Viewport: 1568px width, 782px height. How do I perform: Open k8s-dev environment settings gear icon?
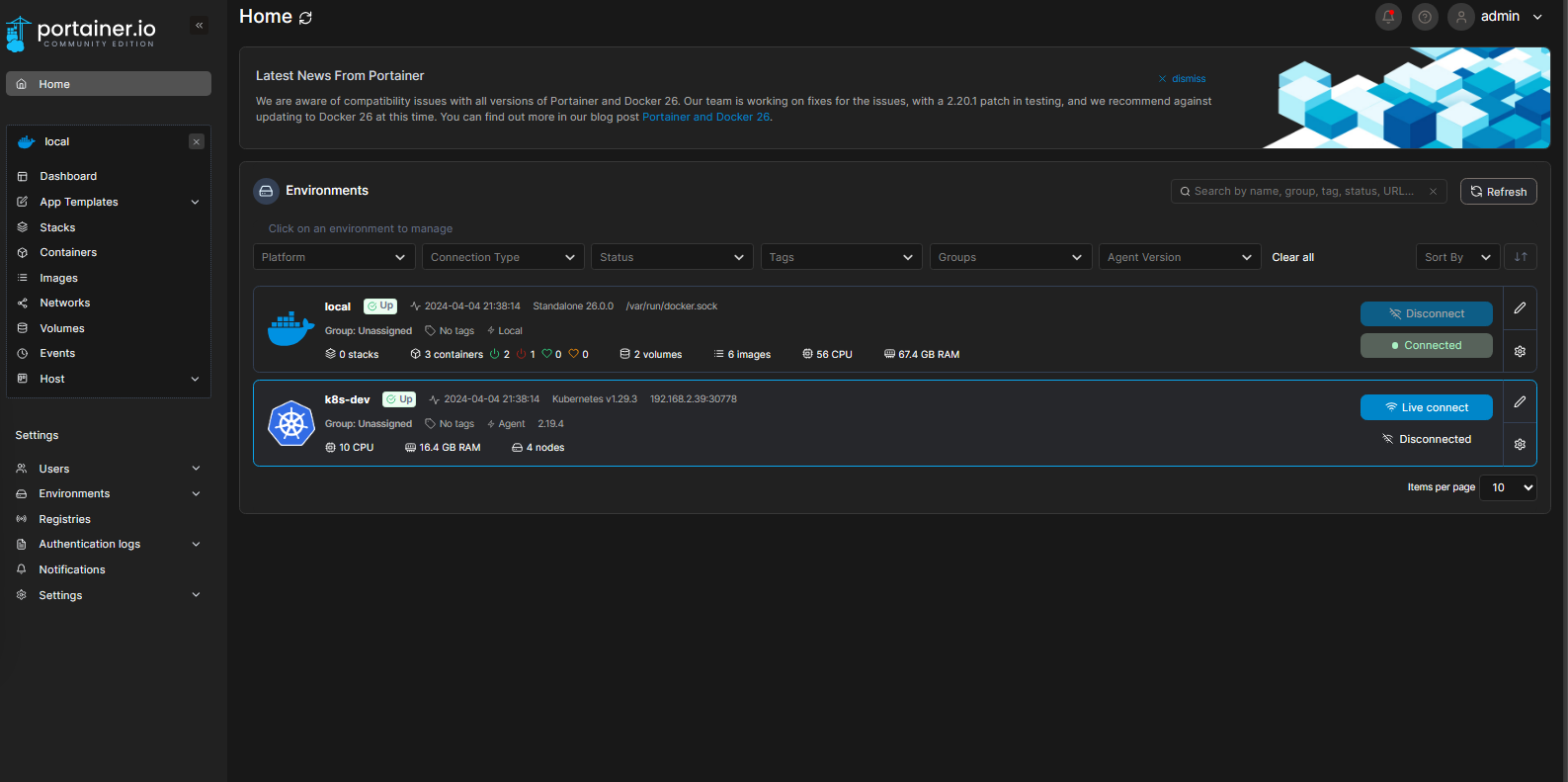point(1520,444)
